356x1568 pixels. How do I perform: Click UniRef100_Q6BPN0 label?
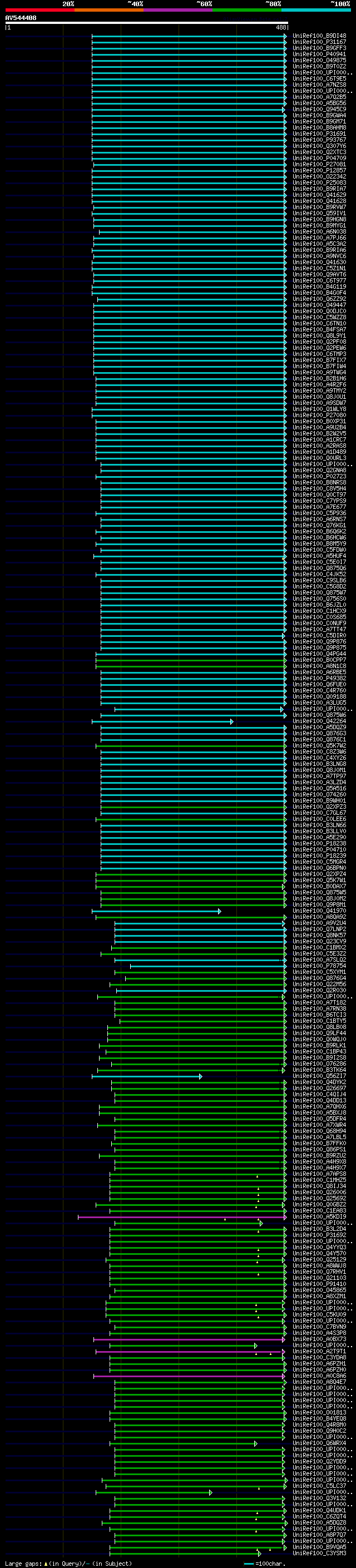(x=319, y=869)
